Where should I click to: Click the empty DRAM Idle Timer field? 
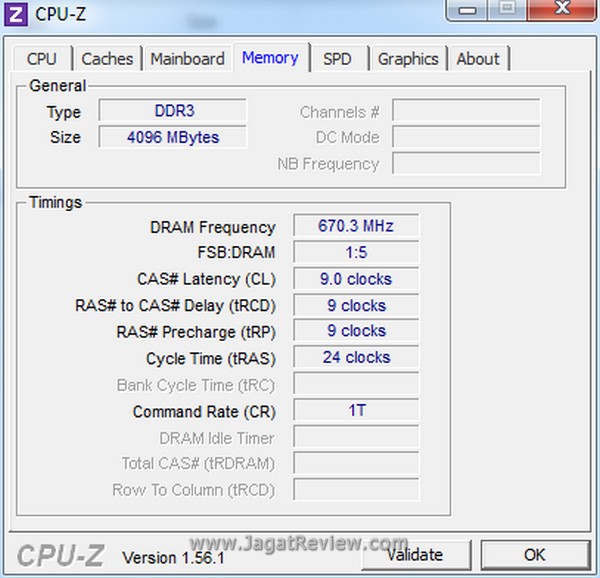tap(356, 437)
